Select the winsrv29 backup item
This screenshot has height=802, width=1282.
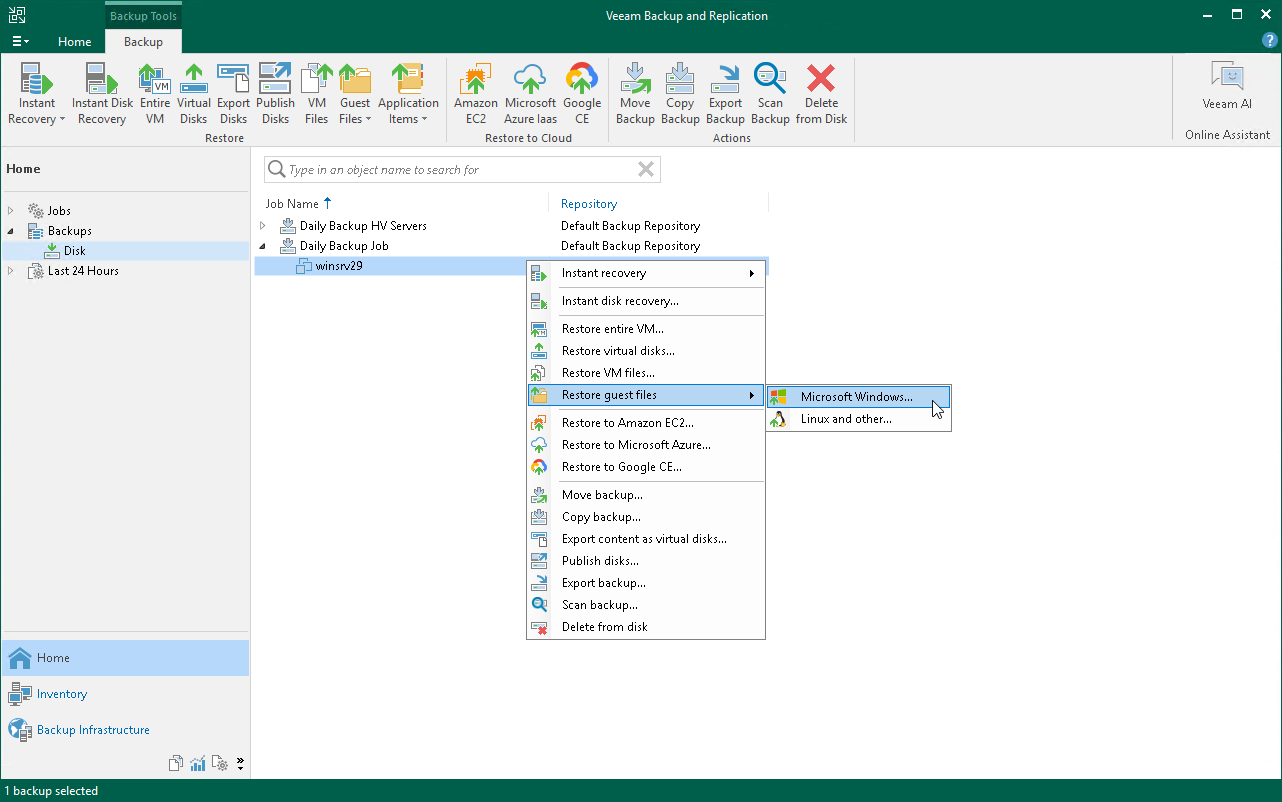point(337,266)
